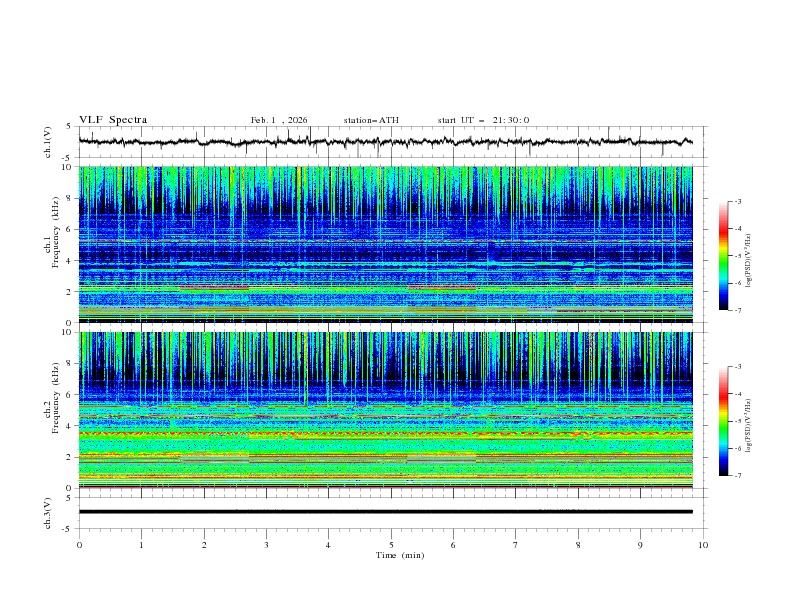This screenshot has height=612, width=792.
Task: Click the '2' tick on the time axis
Action: pos(204,545)
